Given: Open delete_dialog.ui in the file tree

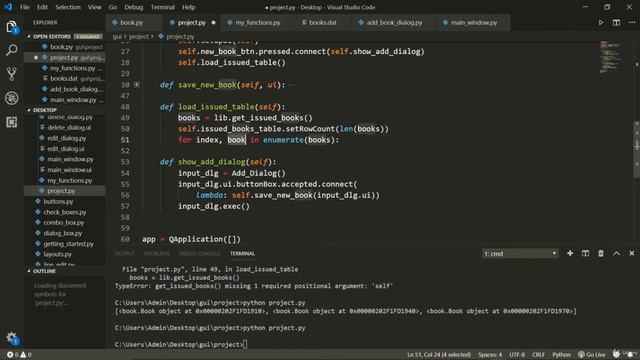Looking at the screenshot, I should tap(64, 127).
